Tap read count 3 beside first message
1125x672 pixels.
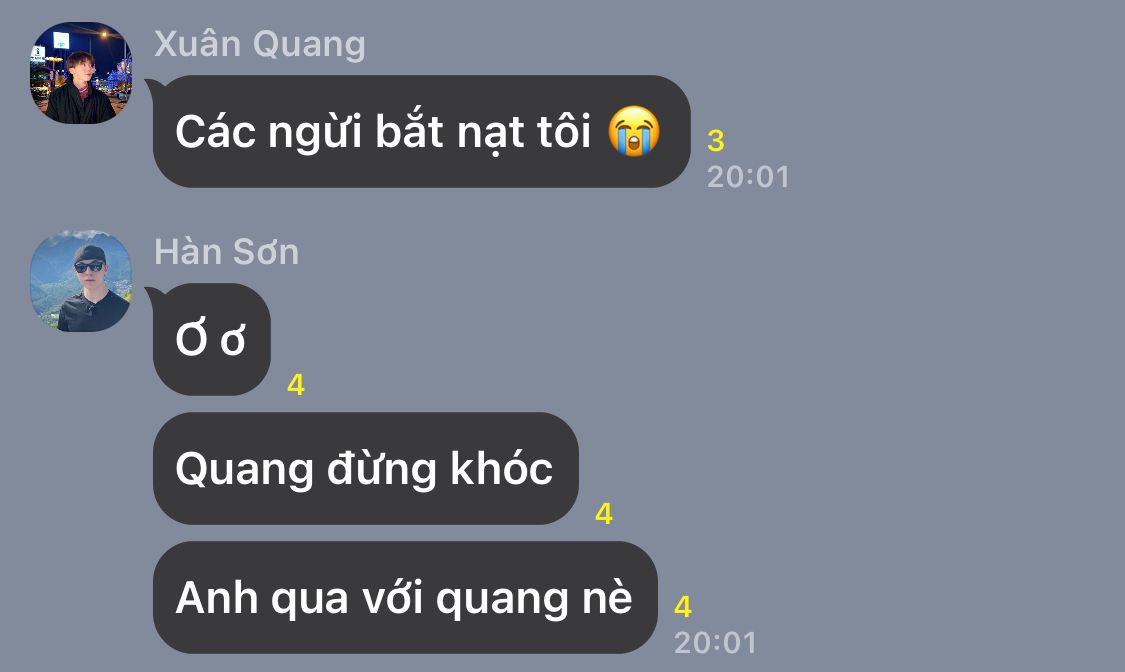coord(715,141)
